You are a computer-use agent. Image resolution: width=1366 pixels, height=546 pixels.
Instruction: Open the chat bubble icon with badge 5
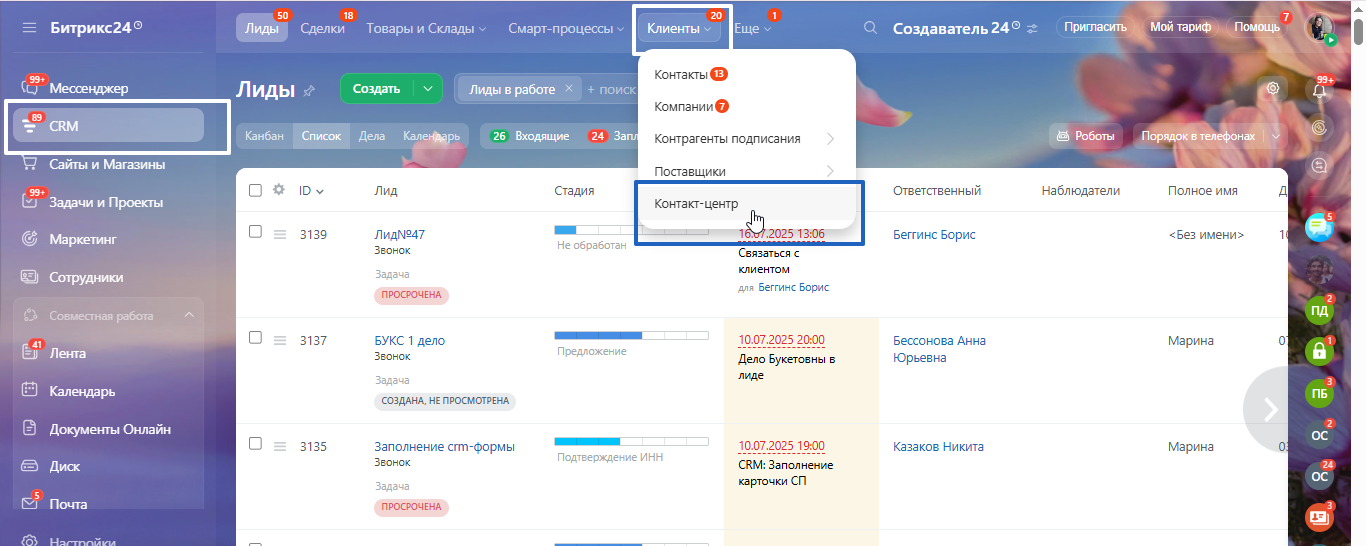[1319, 227]
